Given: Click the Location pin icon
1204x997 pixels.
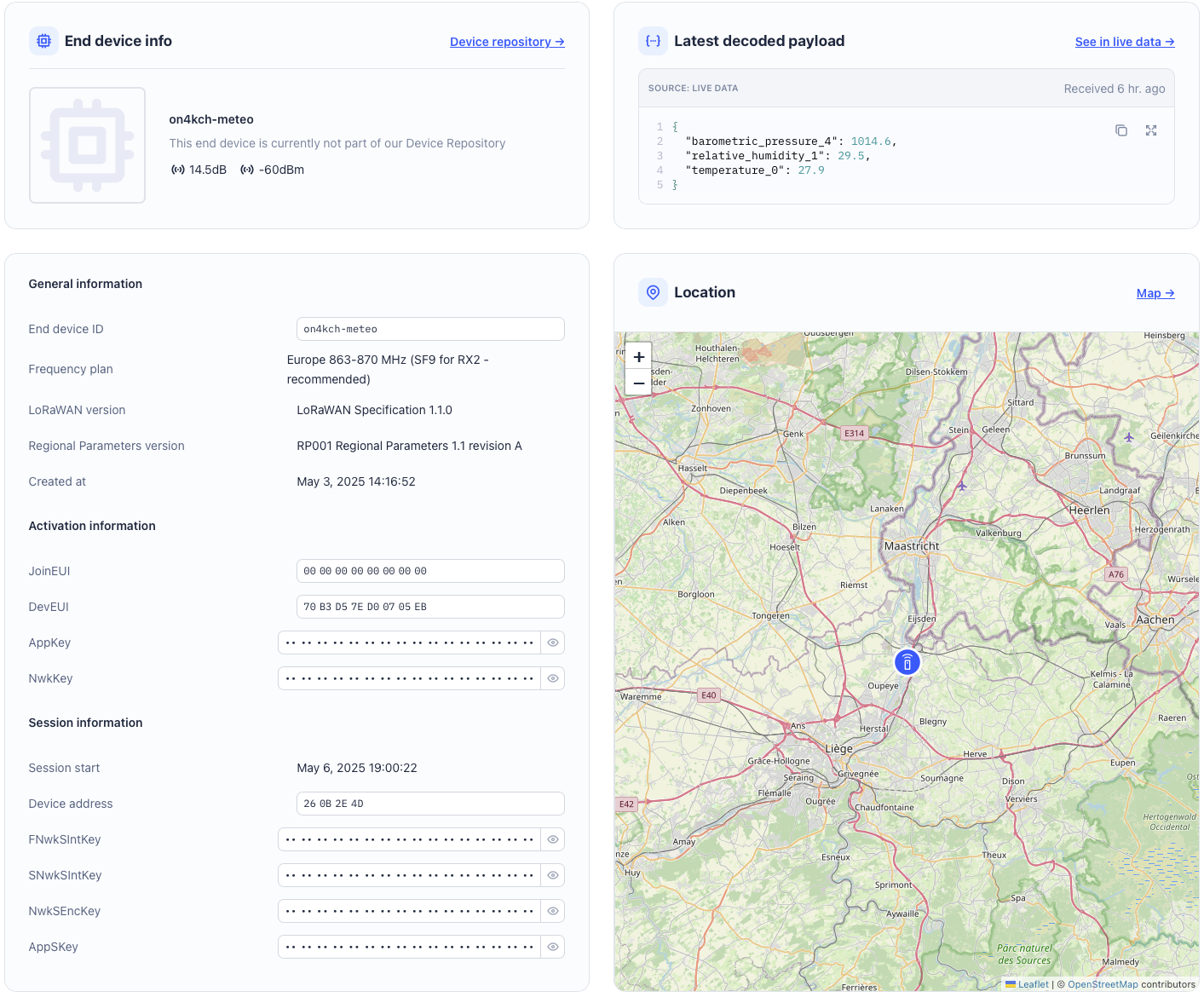Looking at the screenshot, I should (653, 292).
